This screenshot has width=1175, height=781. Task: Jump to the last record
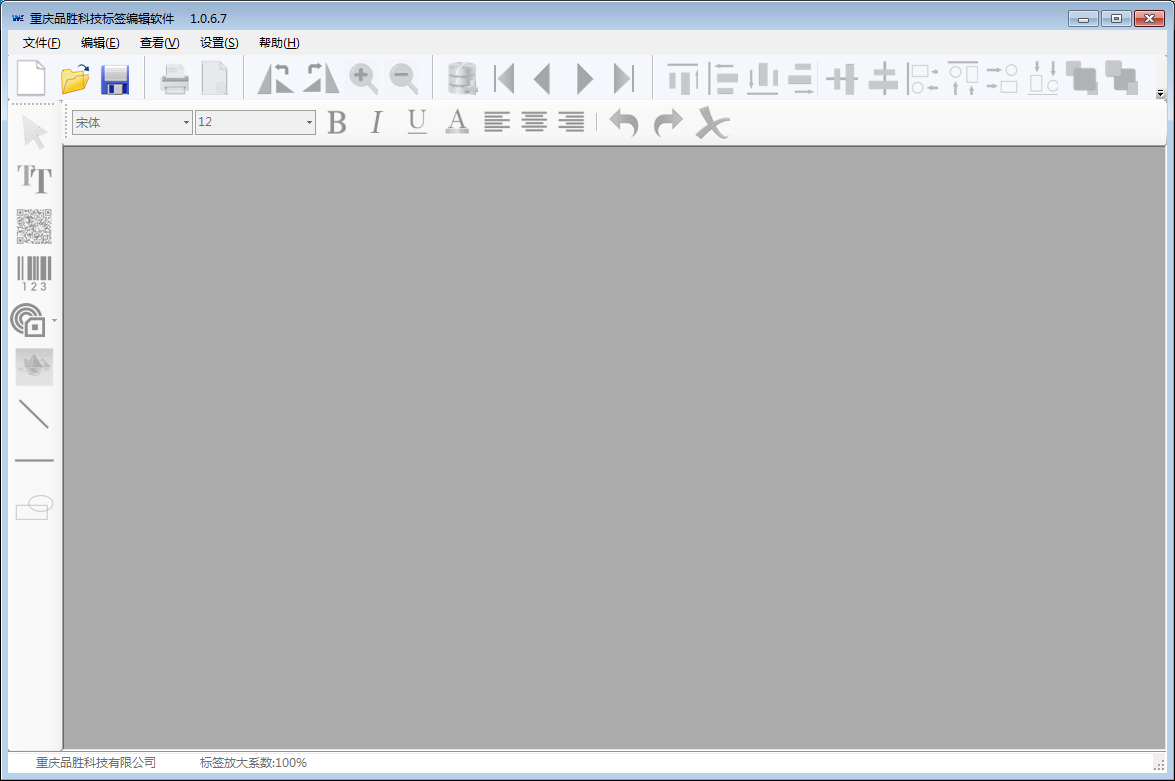pyautogui.click(x=623, y=79)
